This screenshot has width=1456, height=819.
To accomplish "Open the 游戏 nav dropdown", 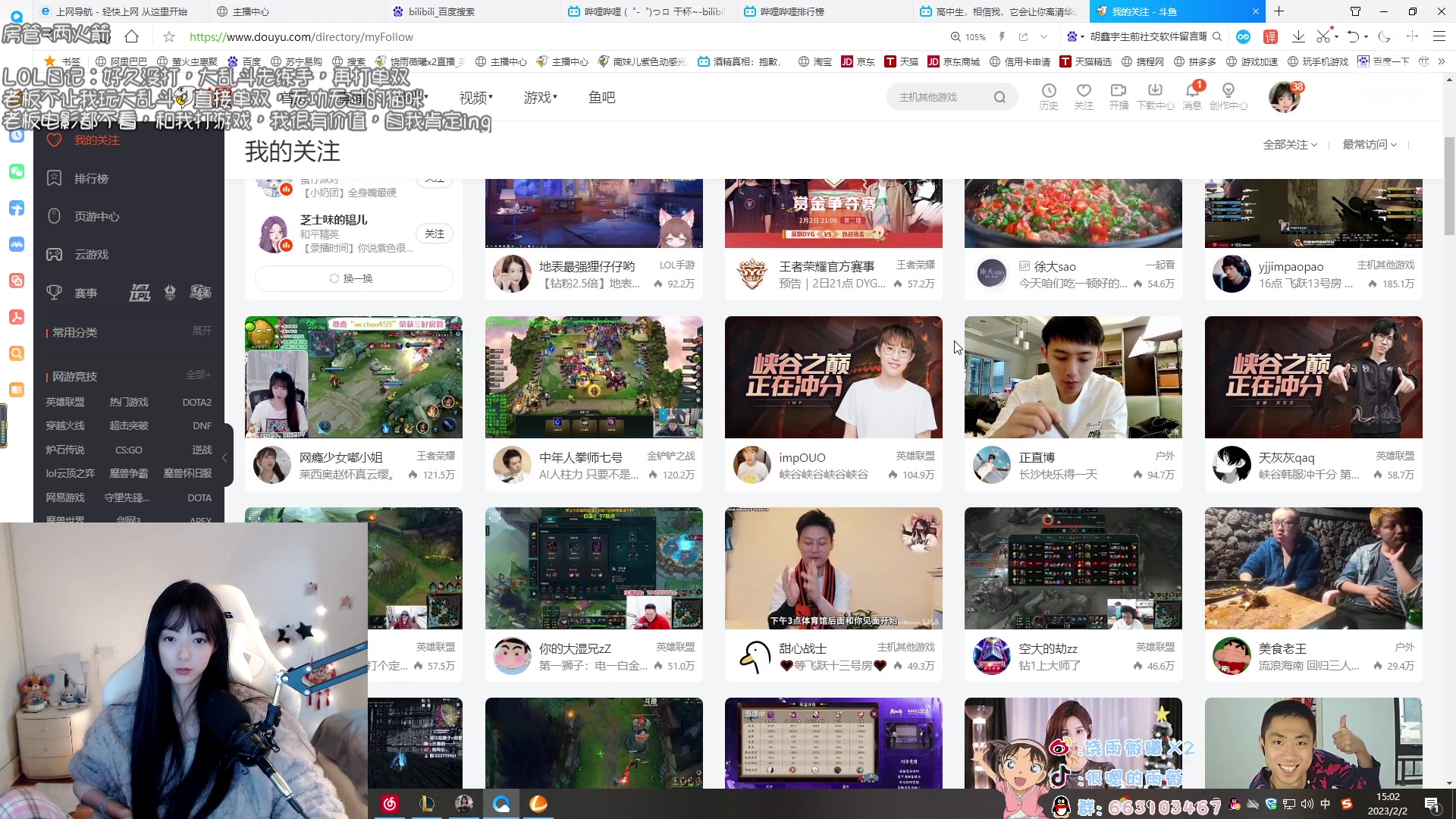I will [x=540, y=97].
